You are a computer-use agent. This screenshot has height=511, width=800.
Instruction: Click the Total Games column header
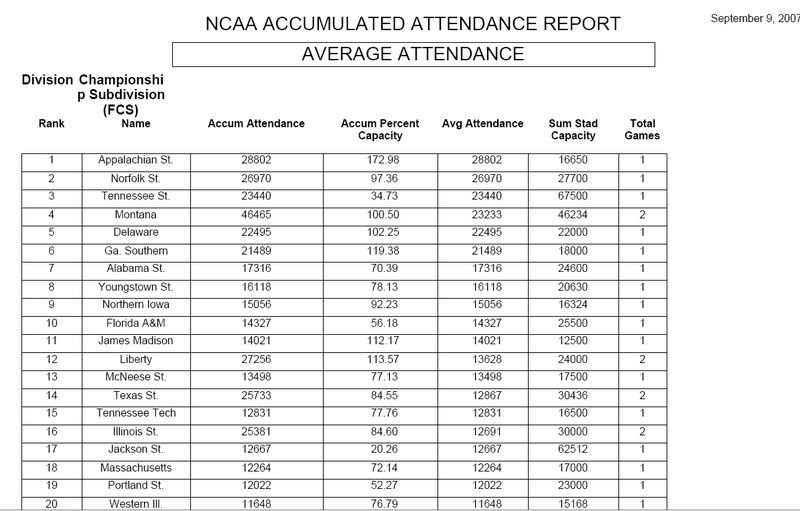tap(641, 130)
